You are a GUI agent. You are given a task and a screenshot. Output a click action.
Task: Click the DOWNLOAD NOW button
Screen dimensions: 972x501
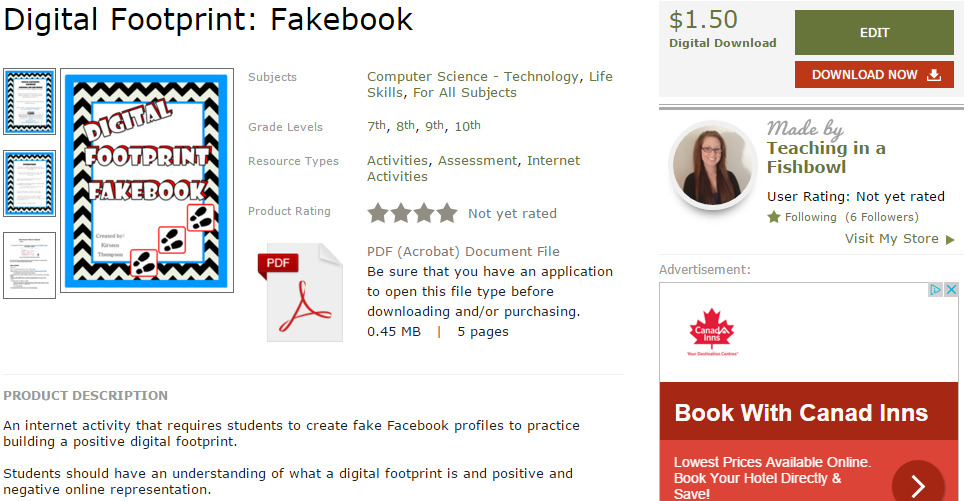click(874, 75)
